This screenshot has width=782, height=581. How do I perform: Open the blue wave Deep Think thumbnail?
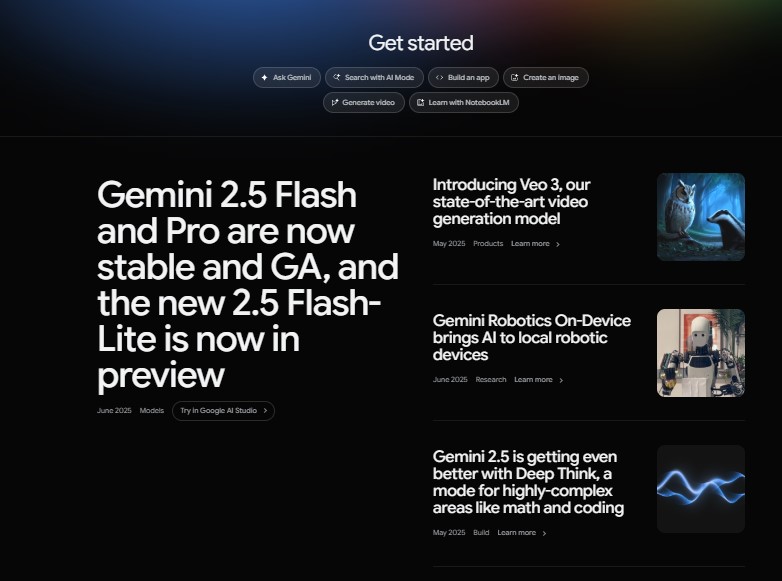pyautogui.click(x=701, y=489)
